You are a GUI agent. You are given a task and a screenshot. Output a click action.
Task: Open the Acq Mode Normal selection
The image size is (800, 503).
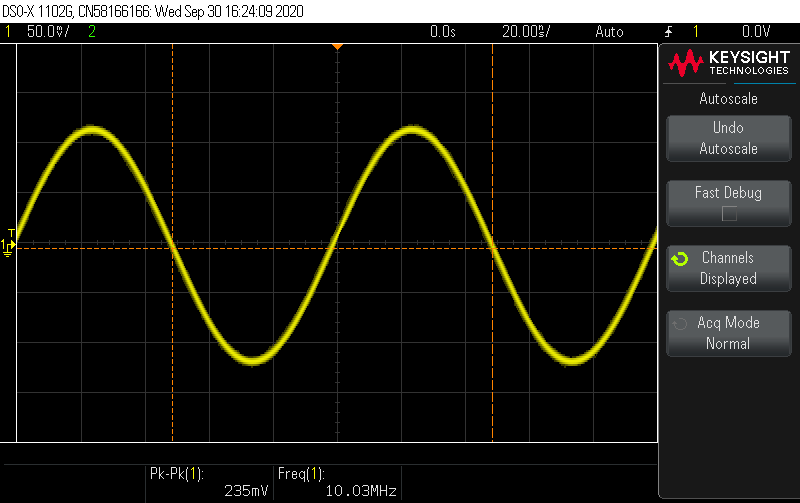point(728,333)
